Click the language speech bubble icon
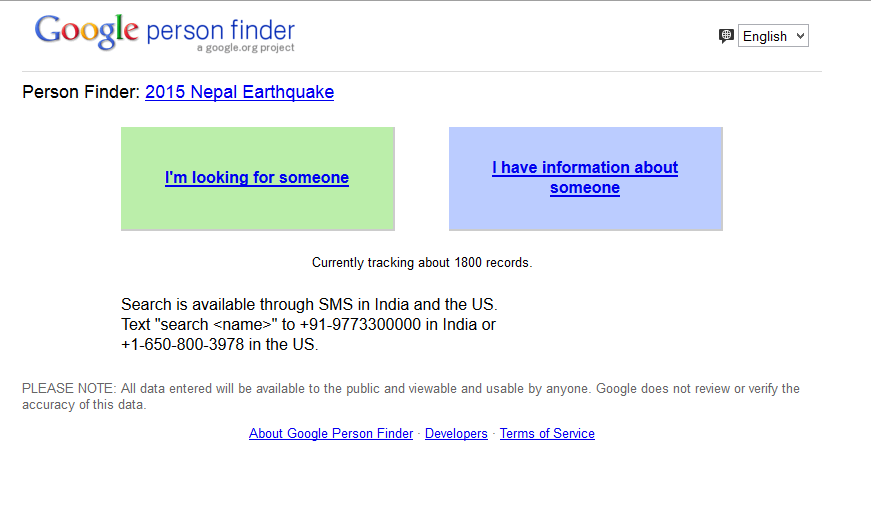The width and height of the screenshot is (871, 532). (x=726, y=36)
